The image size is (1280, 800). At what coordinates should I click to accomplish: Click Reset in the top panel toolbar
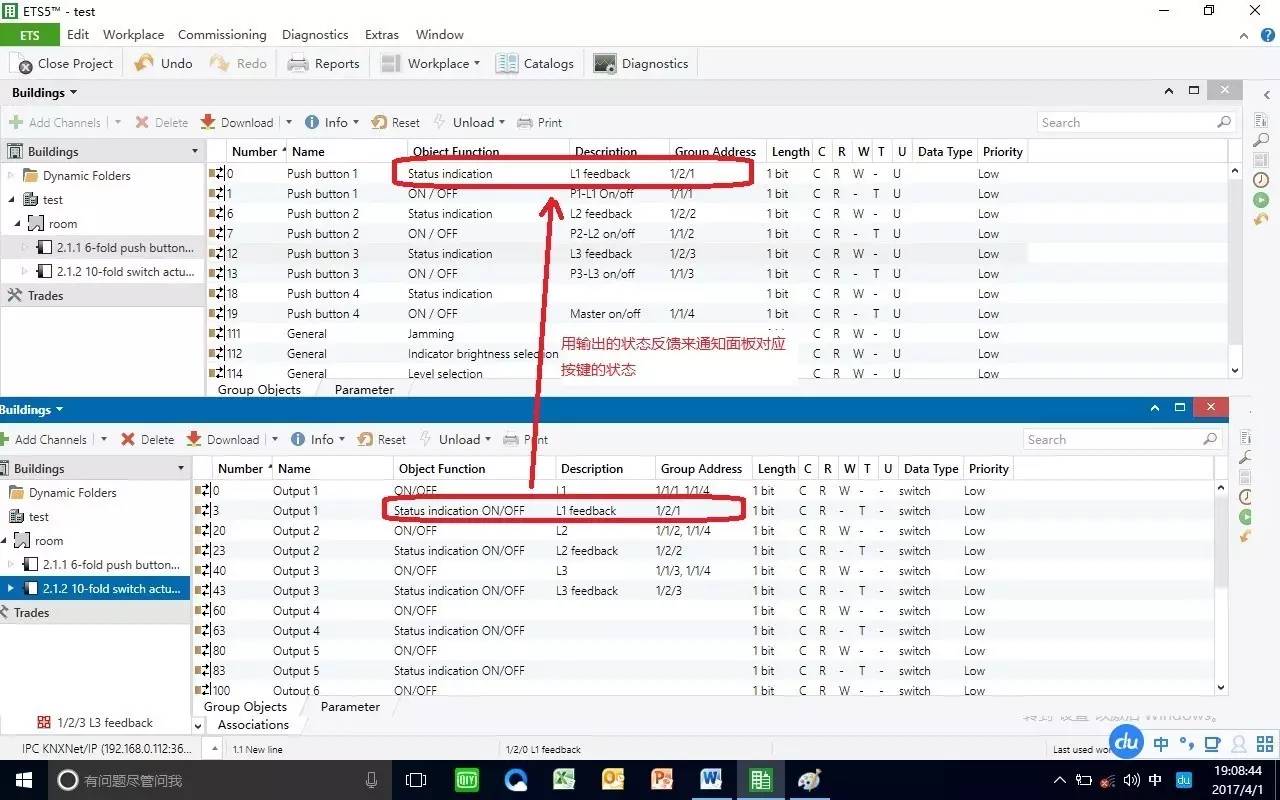(x=396, y=122)
